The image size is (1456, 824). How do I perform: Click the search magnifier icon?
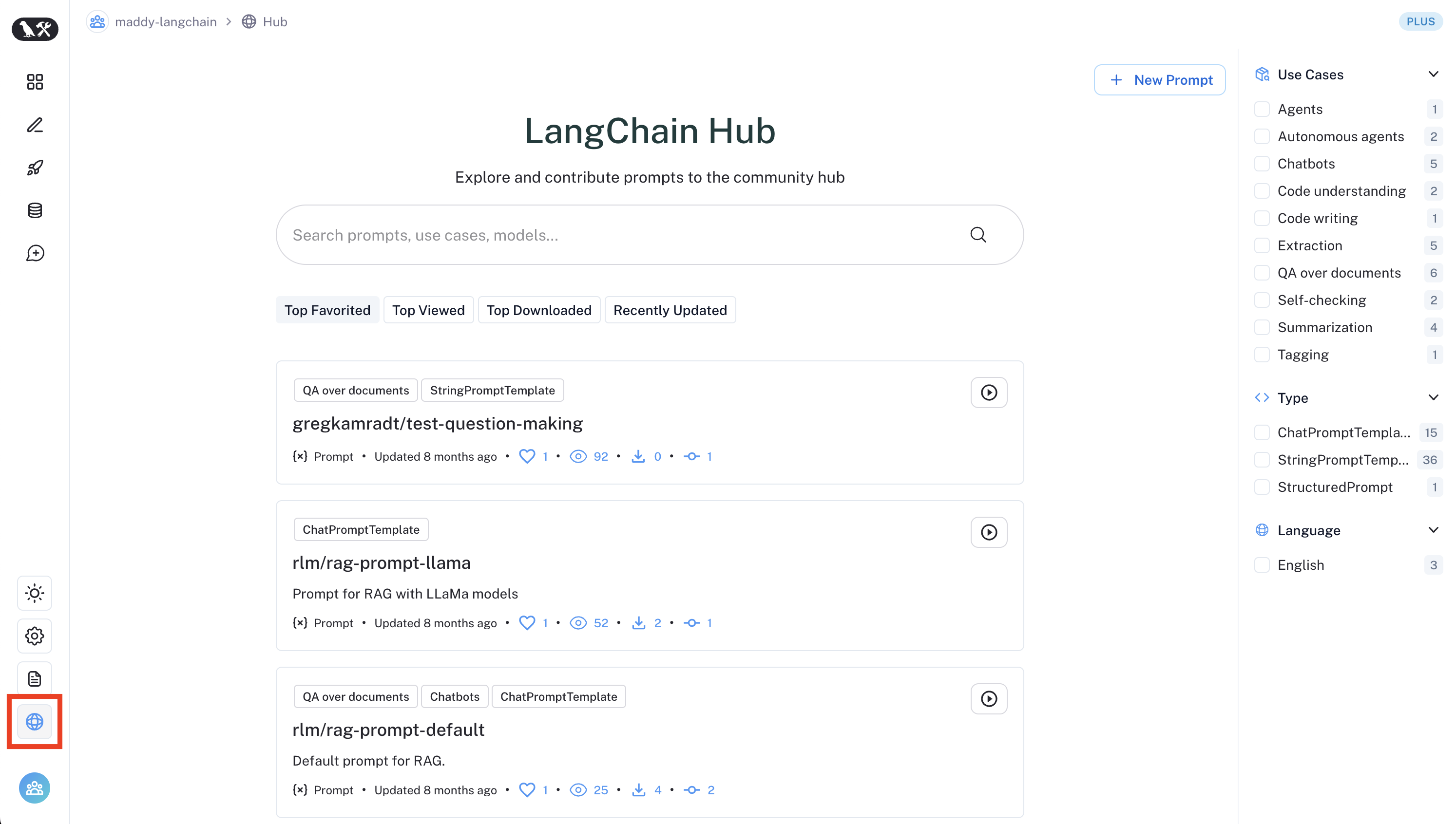coord(977,235)
